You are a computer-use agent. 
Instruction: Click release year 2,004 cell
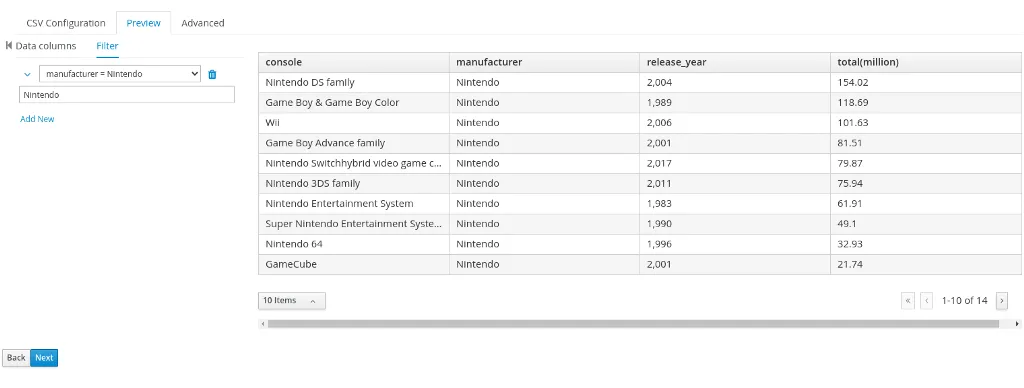735,82
